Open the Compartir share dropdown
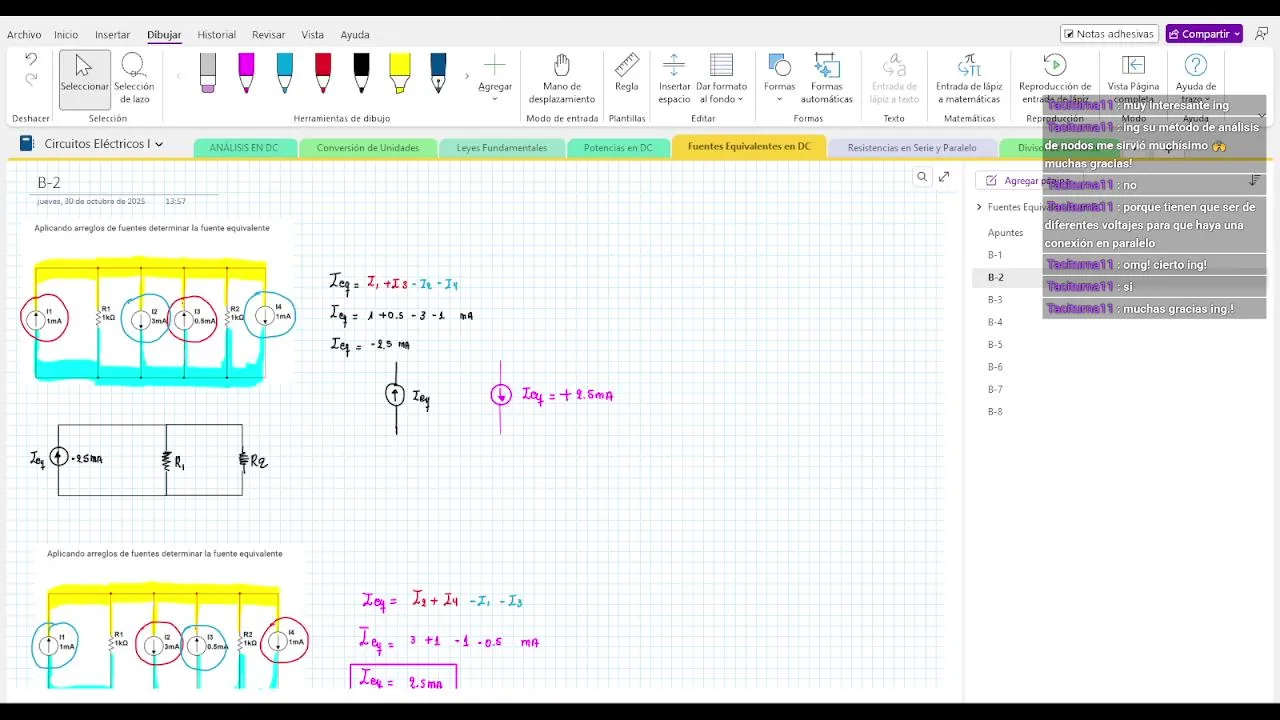This screenshot has height=720, width=1280. click(x=1204, y=34)
